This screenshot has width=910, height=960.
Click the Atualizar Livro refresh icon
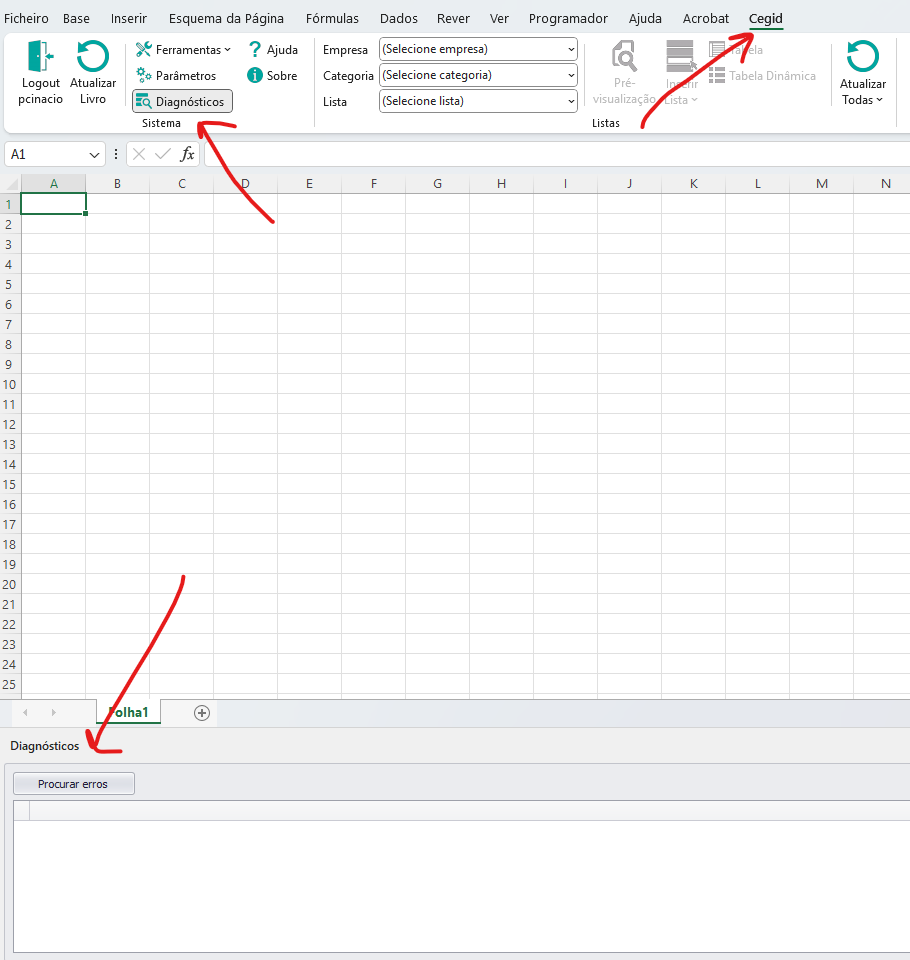coord(93,56)
